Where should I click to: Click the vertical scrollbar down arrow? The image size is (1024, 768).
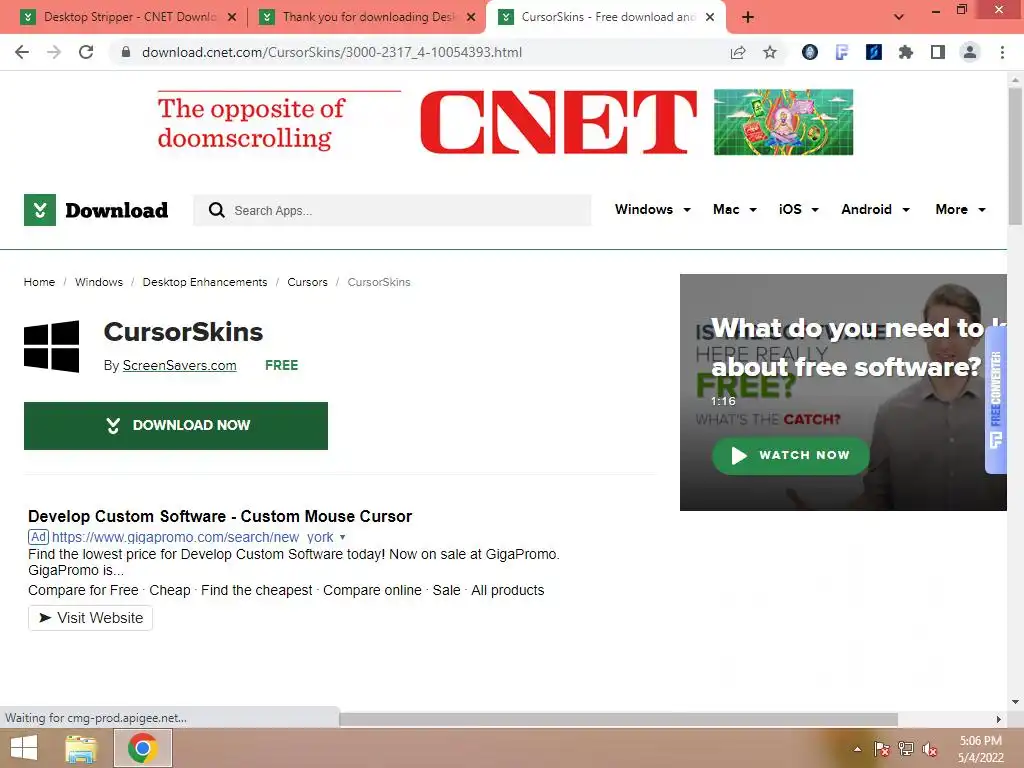coord(1015,703)
